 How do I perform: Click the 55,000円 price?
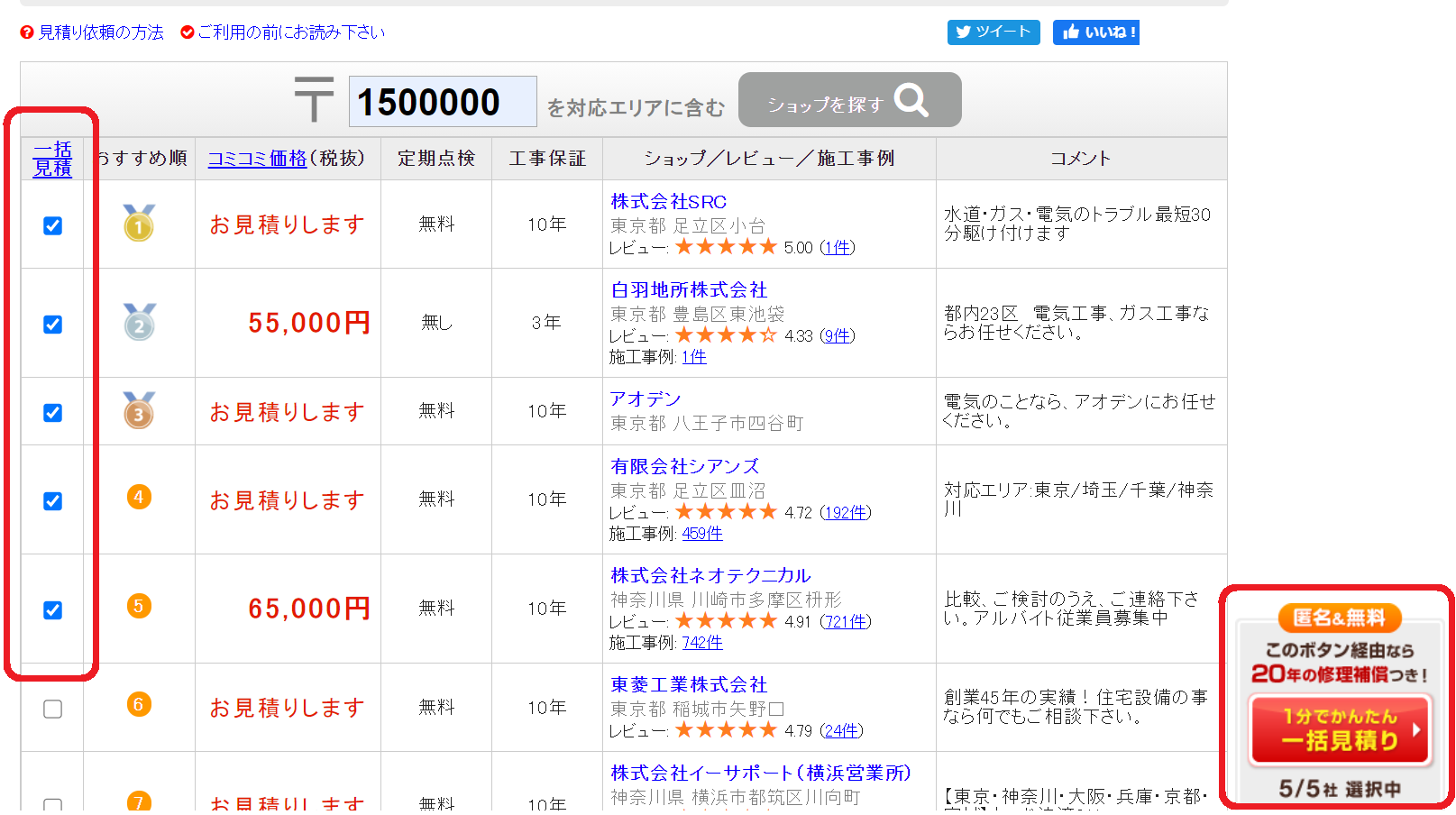pos(309,323)
